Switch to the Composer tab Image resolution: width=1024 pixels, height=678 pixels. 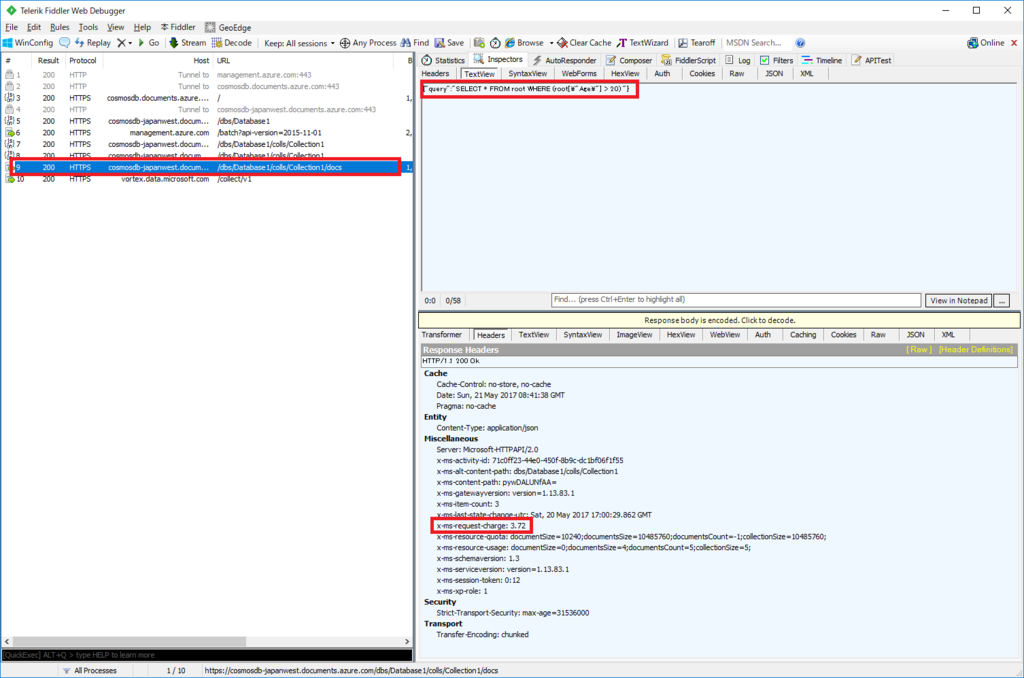pyautogui.click(x=629, y=60)
